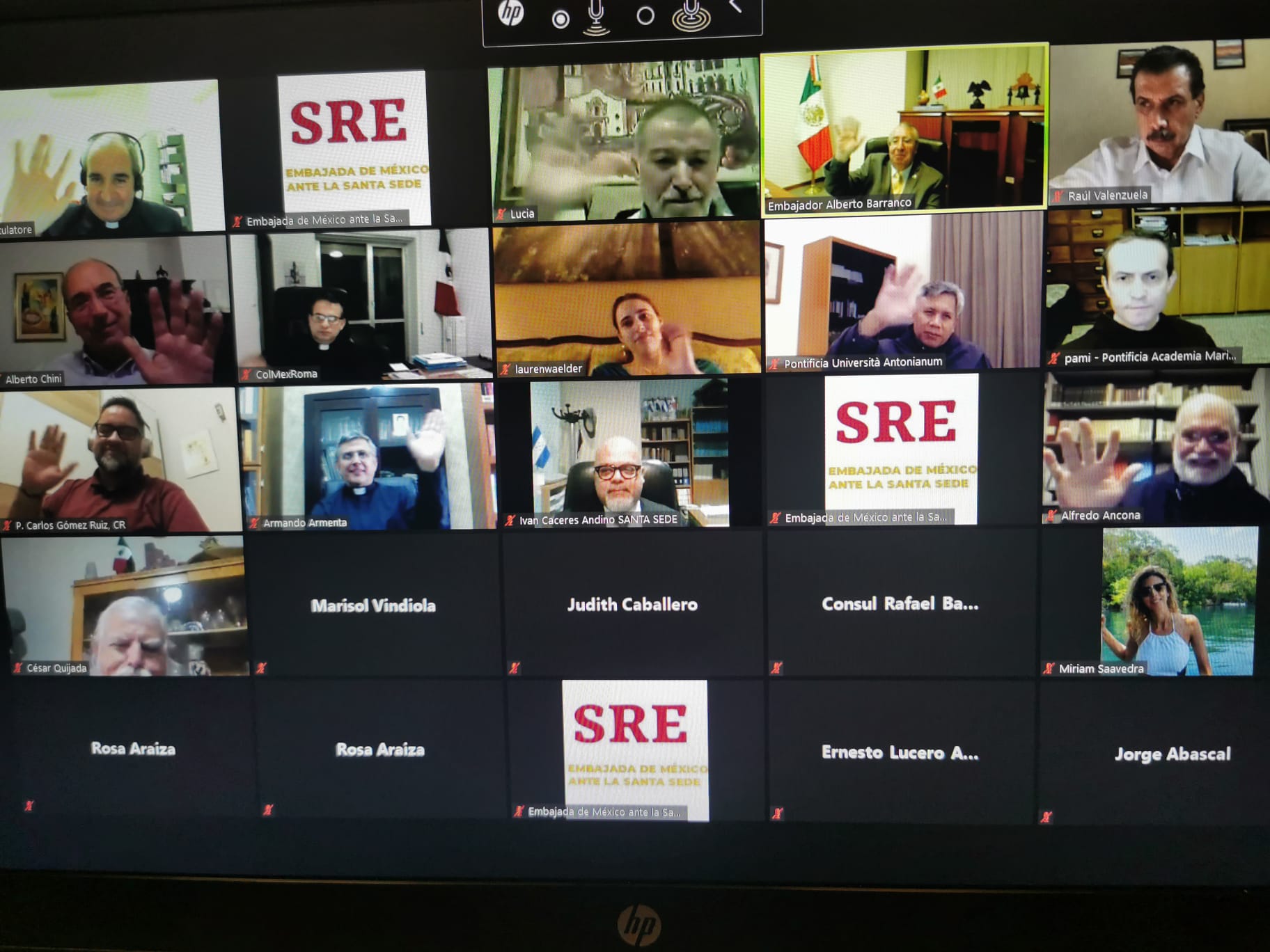Click the "Judith Caballero" name text

632,604
